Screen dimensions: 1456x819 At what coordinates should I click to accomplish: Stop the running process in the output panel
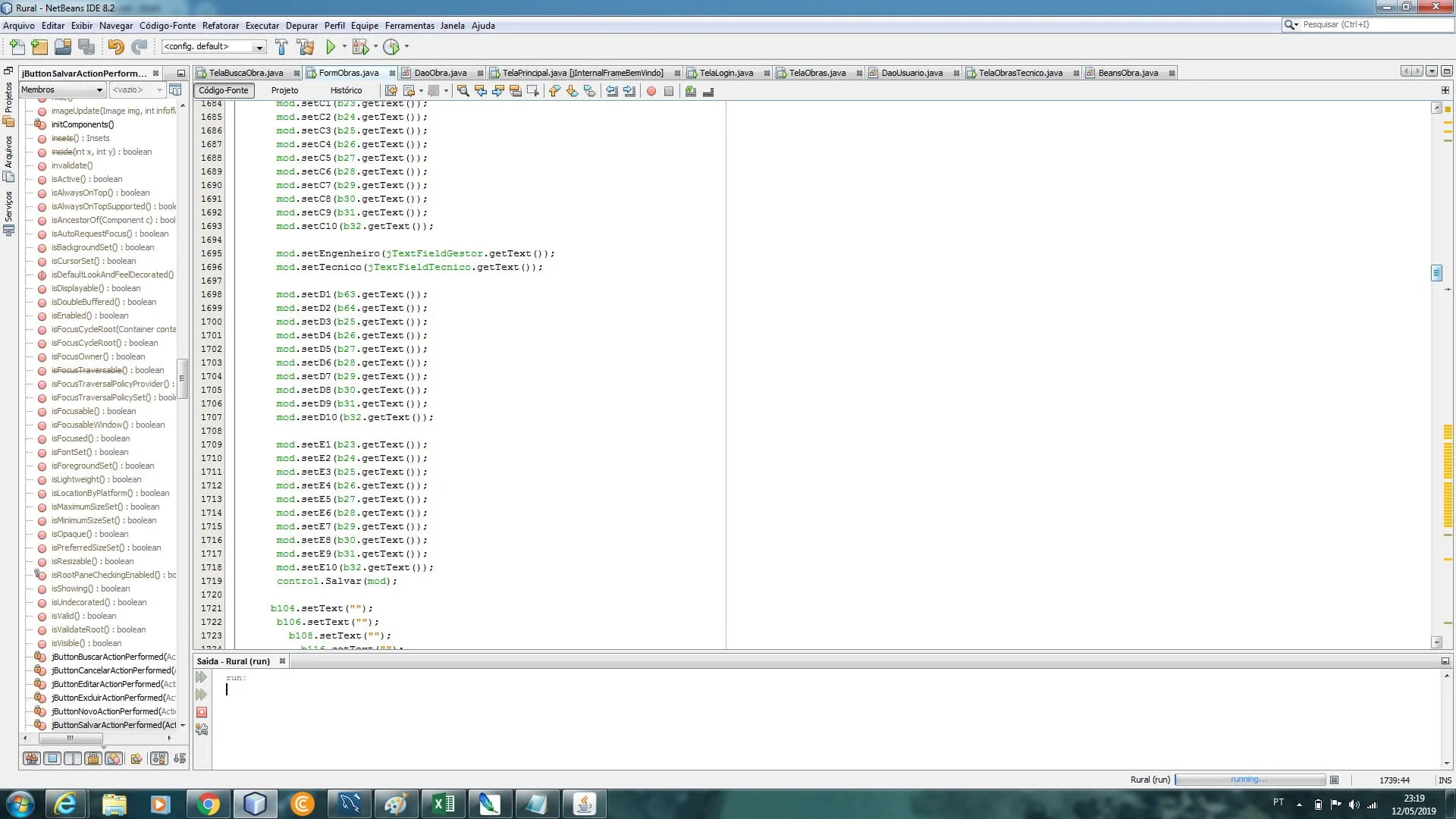[202, 712]
